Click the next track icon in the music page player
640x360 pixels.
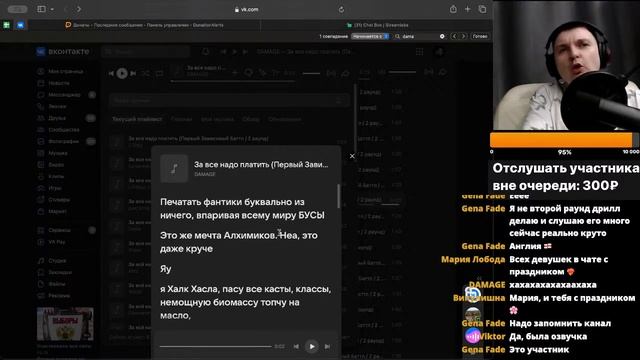point(133,73)
